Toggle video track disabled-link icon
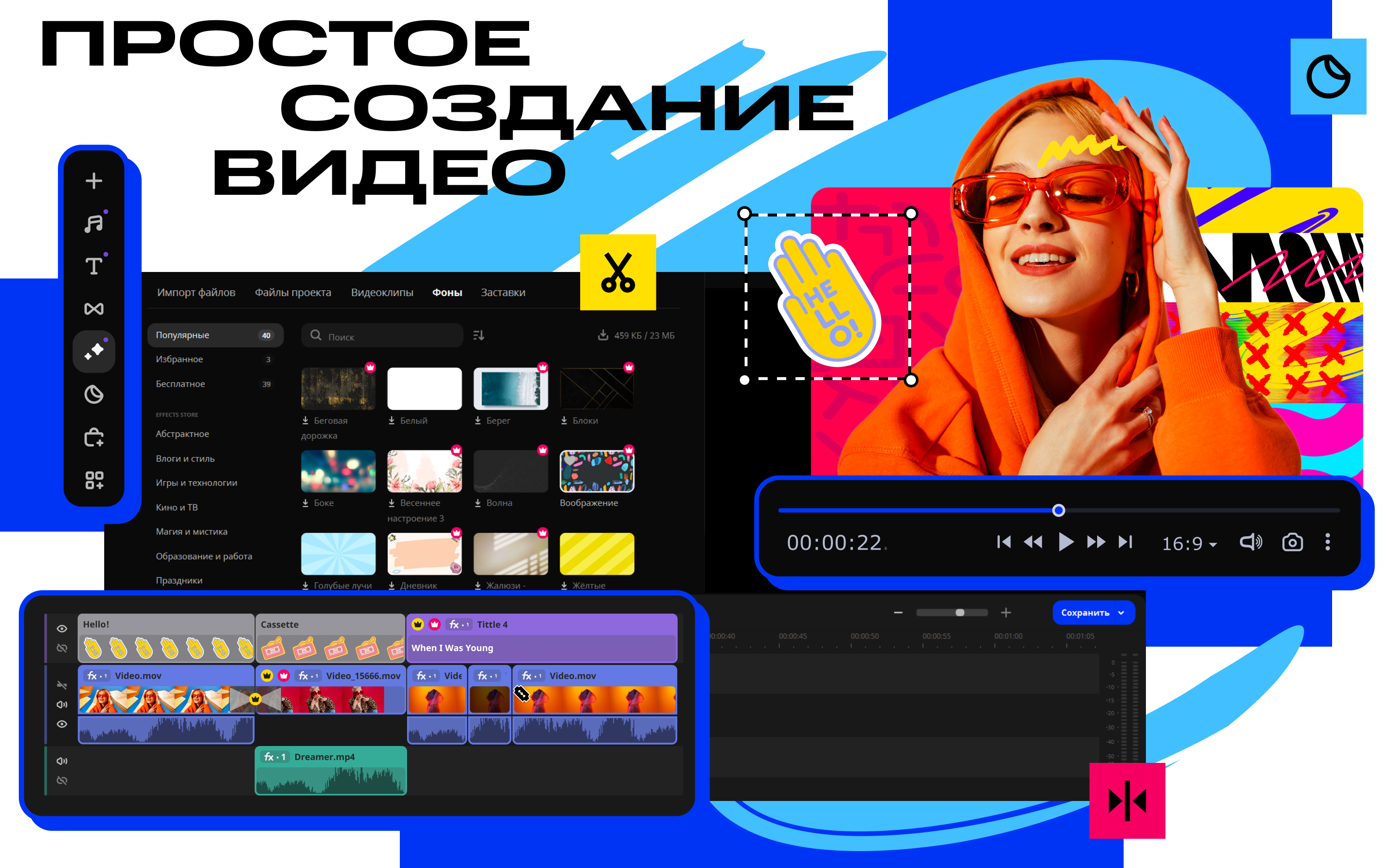1389x868 pixels. coord(62,685)
